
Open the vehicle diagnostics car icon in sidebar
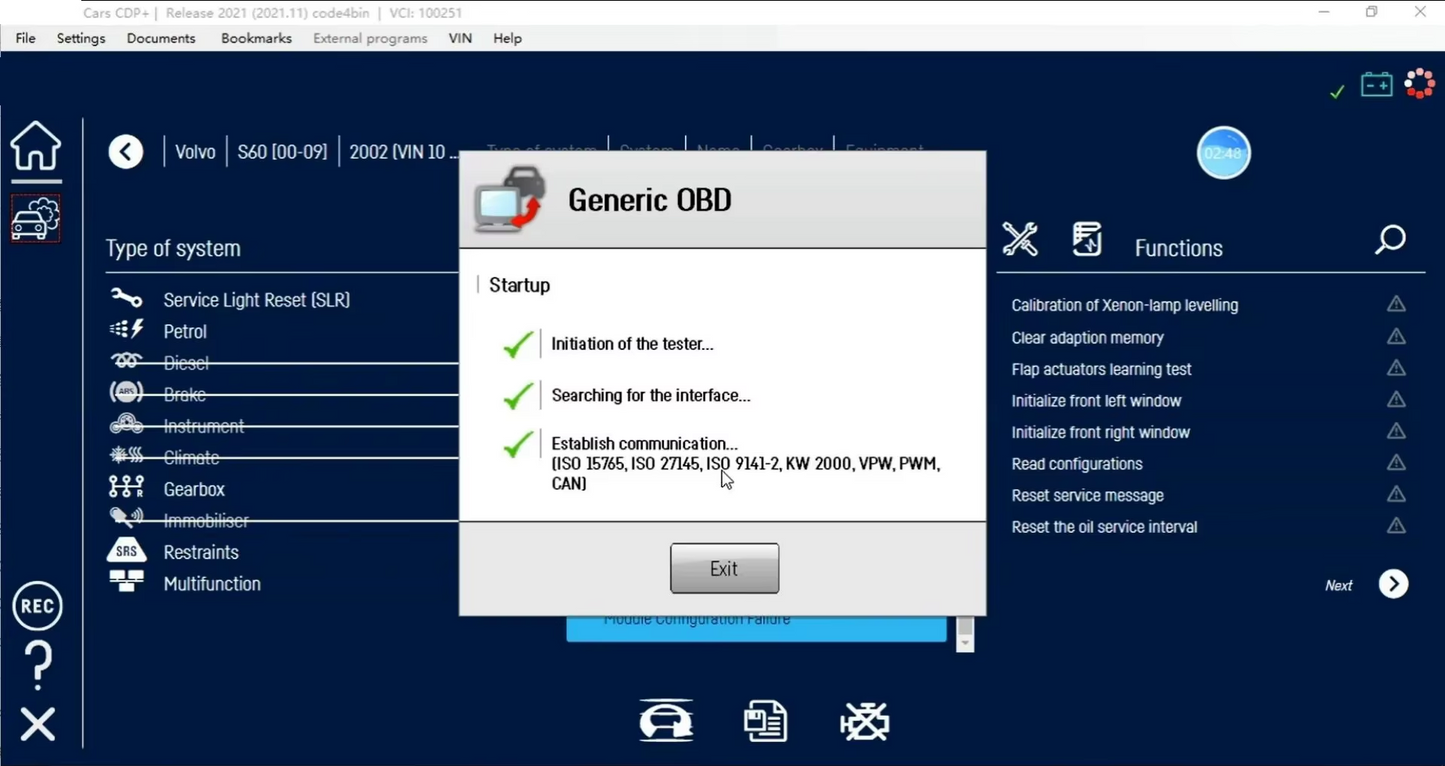pyautogui.click(x=36, y=219)
